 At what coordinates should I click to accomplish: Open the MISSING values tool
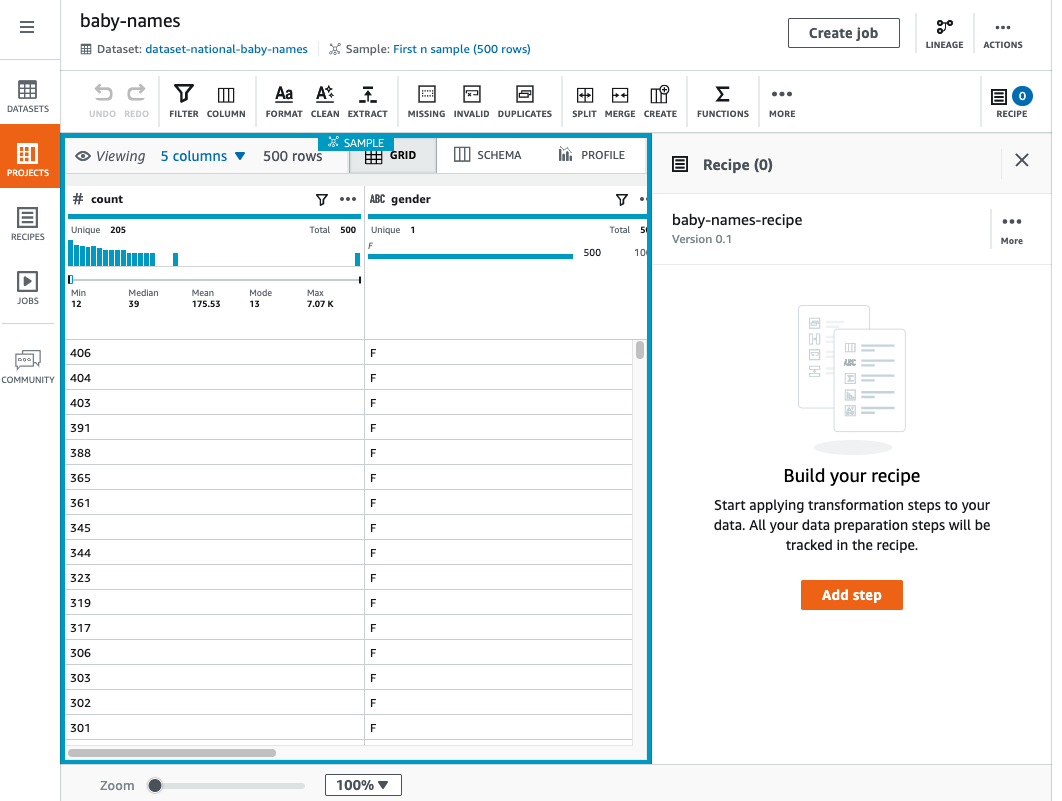(426, 100)
